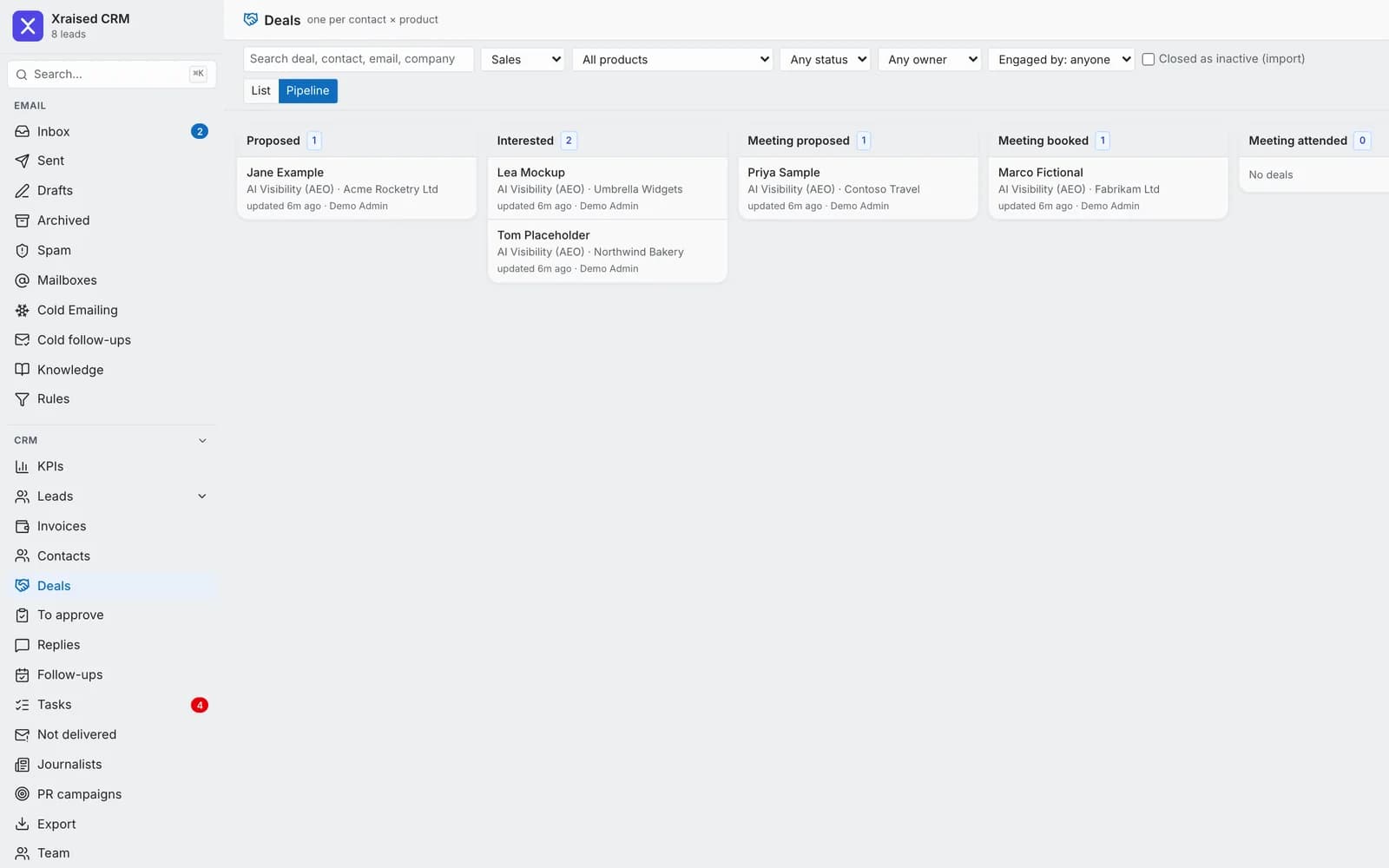Viewport: 1389px width, 868px height.
Task: Open the Any owner filter dropdown
Action: point(930,59)
